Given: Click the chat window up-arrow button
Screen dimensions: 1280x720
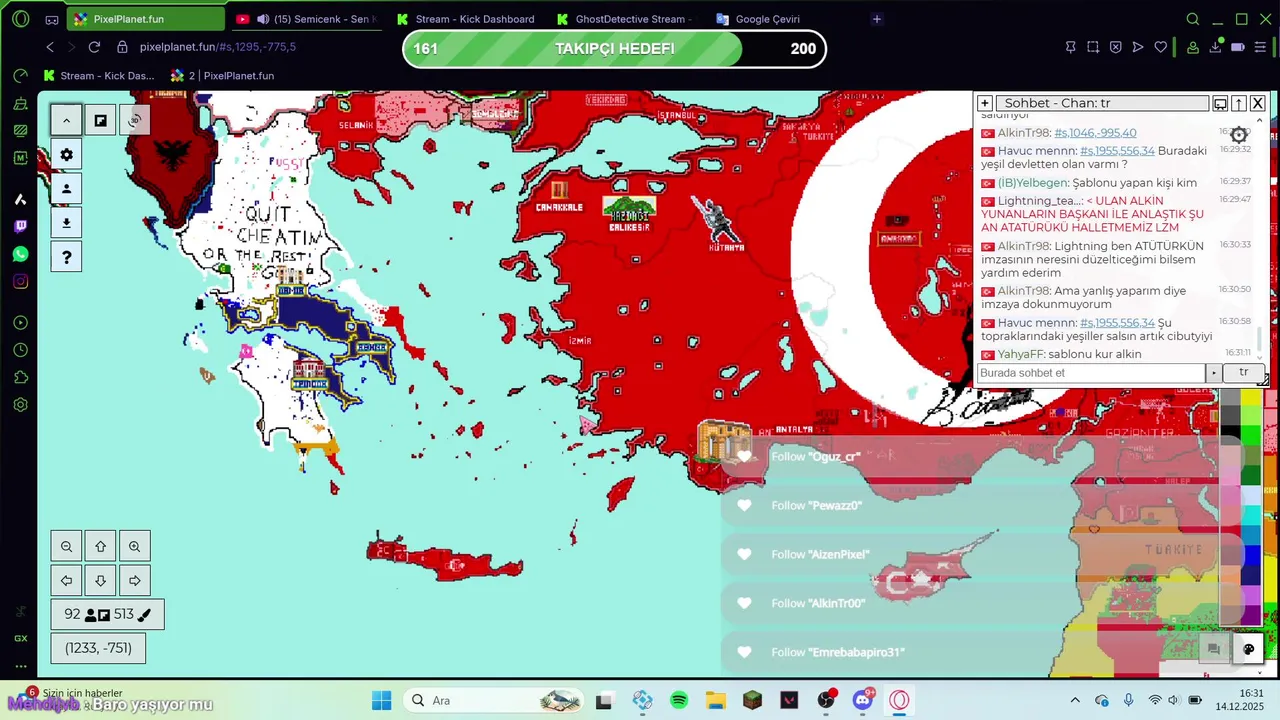Looking at the screenshot, I should 1239,103.
